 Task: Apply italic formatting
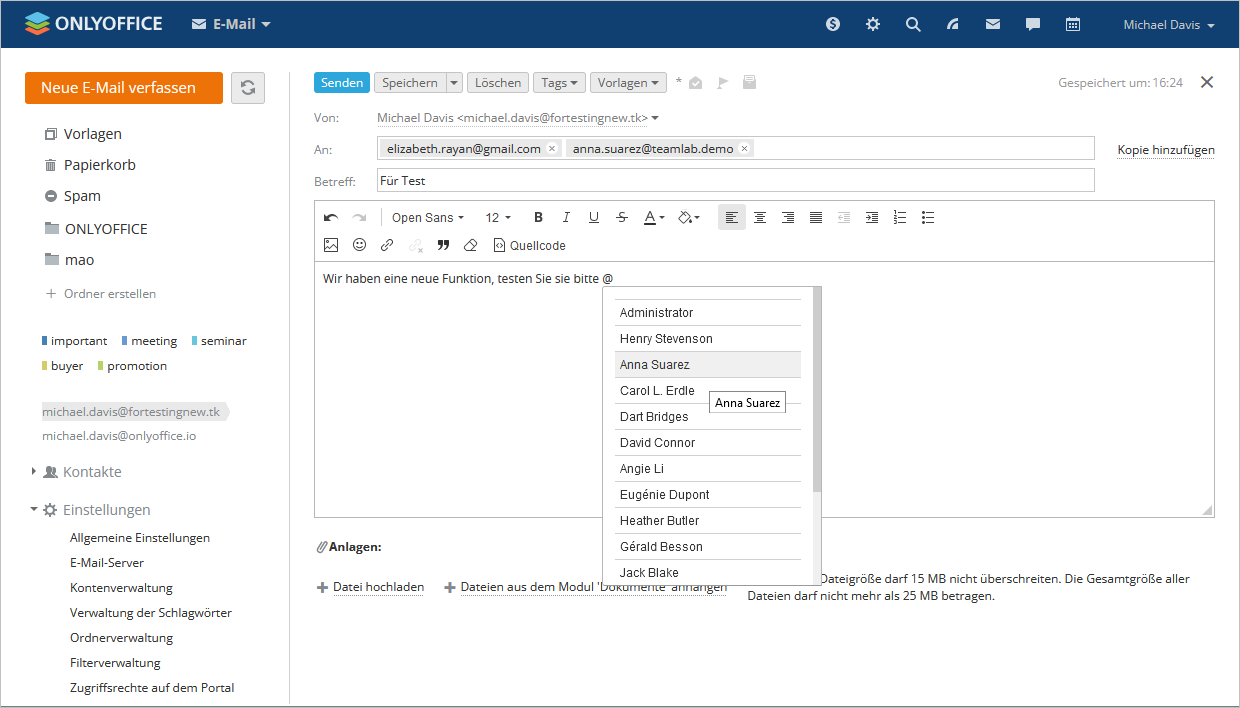coord(566,218)
